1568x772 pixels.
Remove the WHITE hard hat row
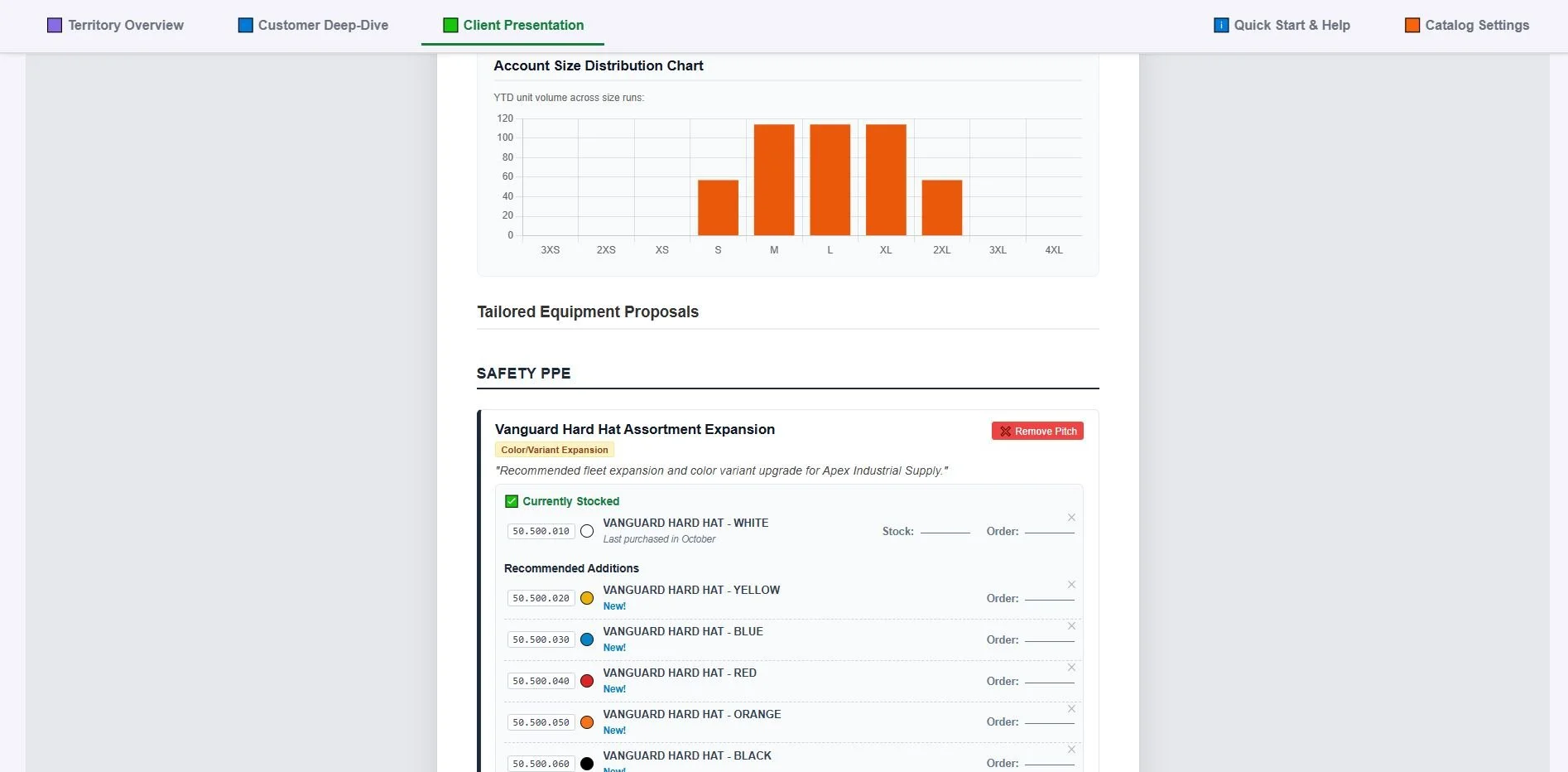[x=1071, y=518]
